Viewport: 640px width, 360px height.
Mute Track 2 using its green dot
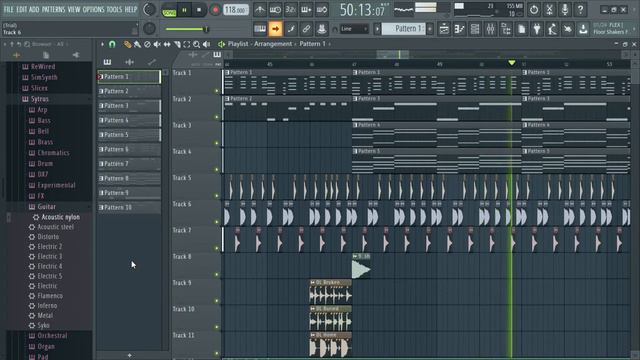point(217,117)
